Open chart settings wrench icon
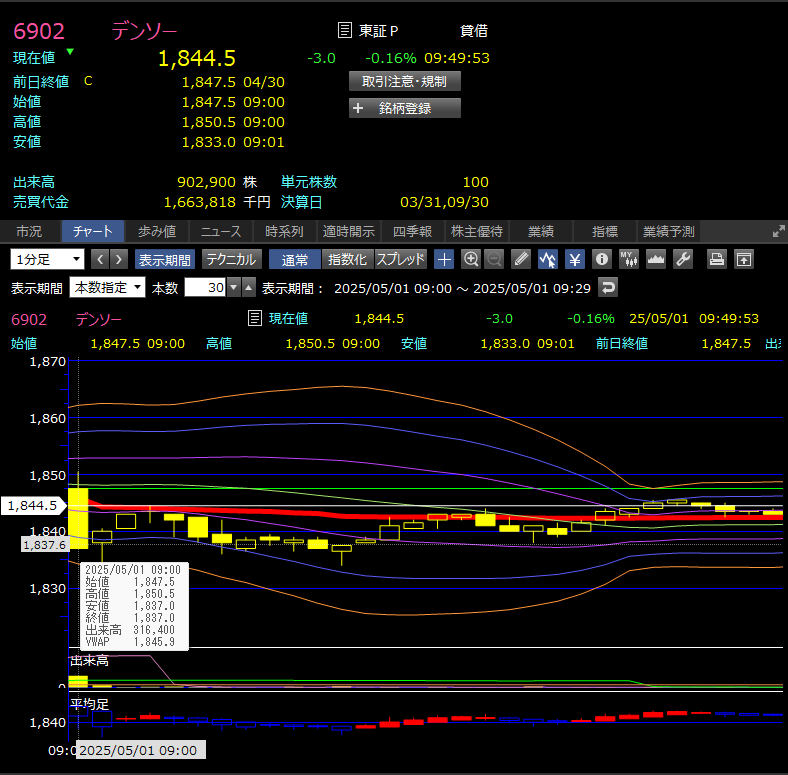The width and height of the screenshot is (788, 775). [x=683, y=259]
